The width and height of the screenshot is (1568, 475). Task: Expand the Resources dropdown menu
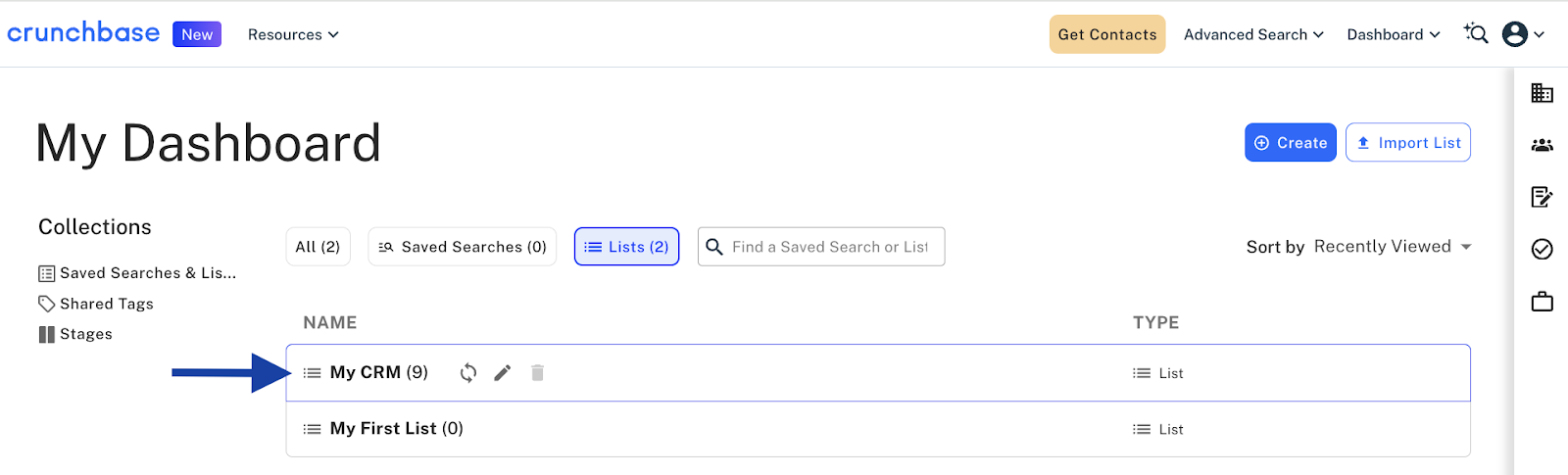coord(293,34)
